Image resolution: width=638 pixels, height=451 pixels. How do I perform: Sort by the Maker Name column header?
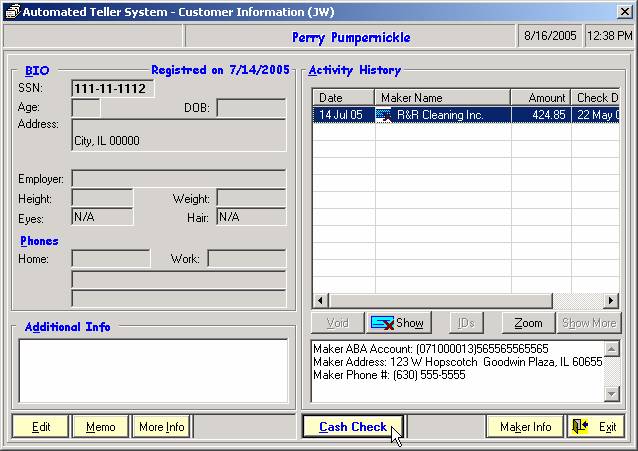click(x=442, y=98)
